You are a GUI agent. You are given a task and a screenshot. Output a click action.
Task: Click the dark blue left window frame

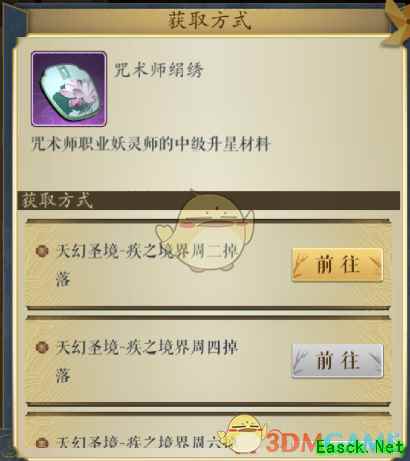tap(7, 233)
